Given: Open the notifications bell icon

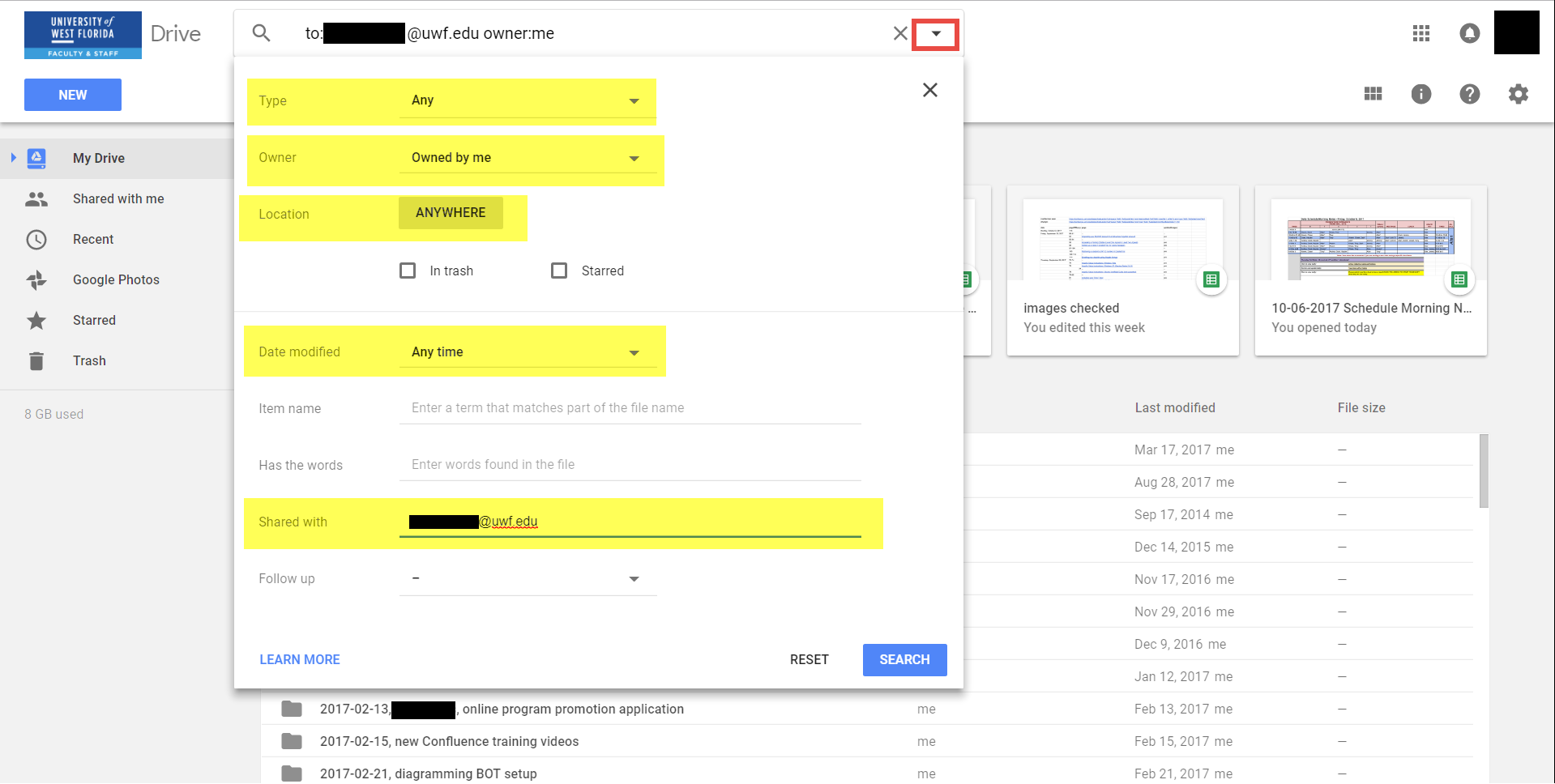Looking at the screenshot, I should [x=1470, y=33].
